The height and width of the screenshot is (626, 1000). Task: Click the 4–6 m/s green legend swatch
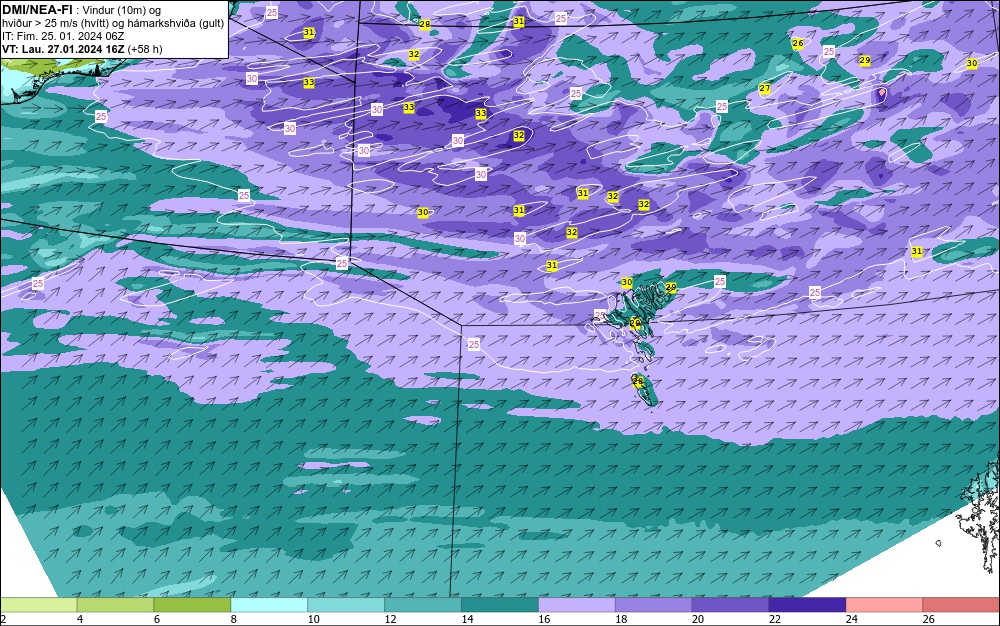pos(115,605)
